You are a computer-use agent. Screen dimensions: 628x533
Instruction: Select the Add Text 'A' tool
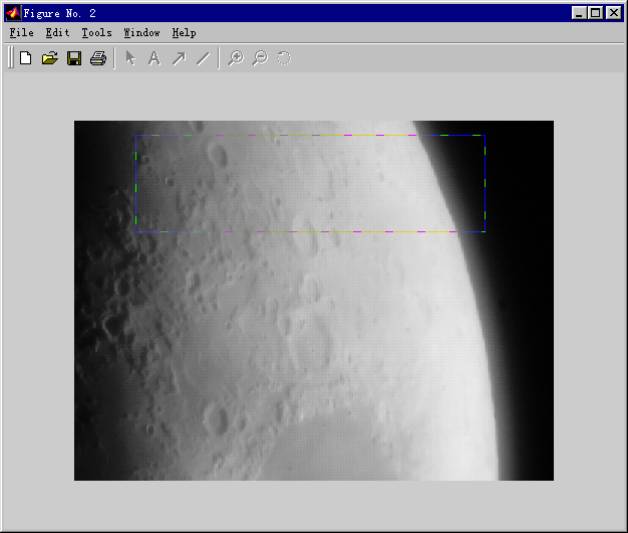coord(154,58)
